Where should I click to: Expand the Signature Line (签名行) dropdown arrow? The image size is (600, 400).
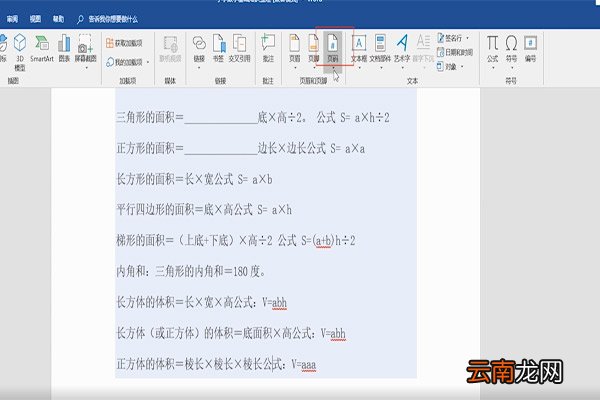[467, 38]
